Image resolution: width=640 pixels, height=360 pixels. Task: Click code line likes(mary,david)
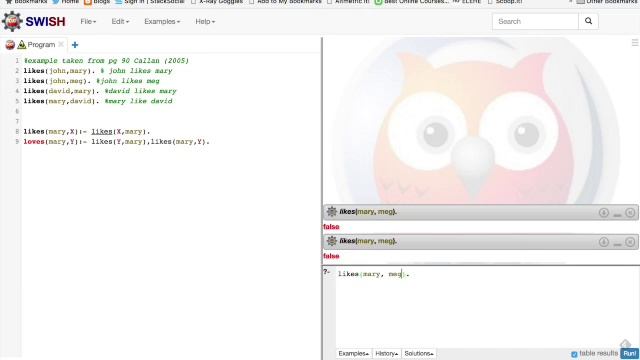tap(98, 101)
